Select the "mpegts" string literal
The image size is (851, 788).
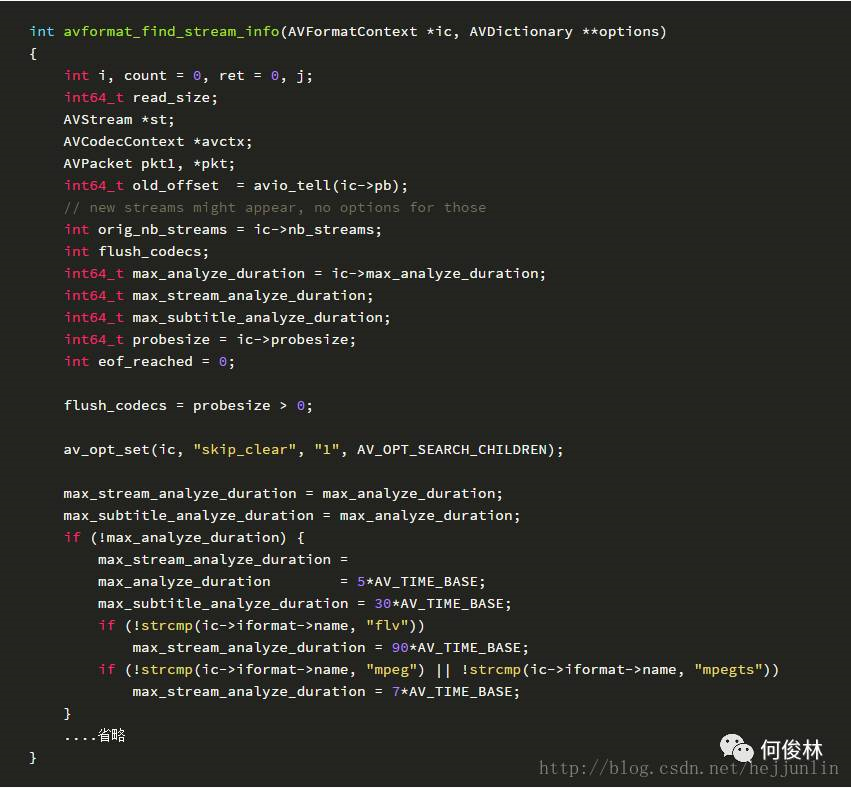point(728,669)
